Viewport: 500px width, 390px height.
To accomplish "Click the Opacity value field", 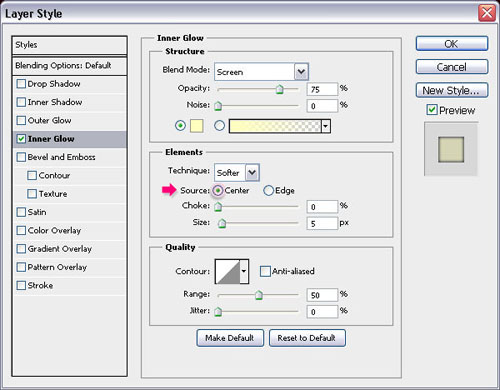I will coord(322,89).
